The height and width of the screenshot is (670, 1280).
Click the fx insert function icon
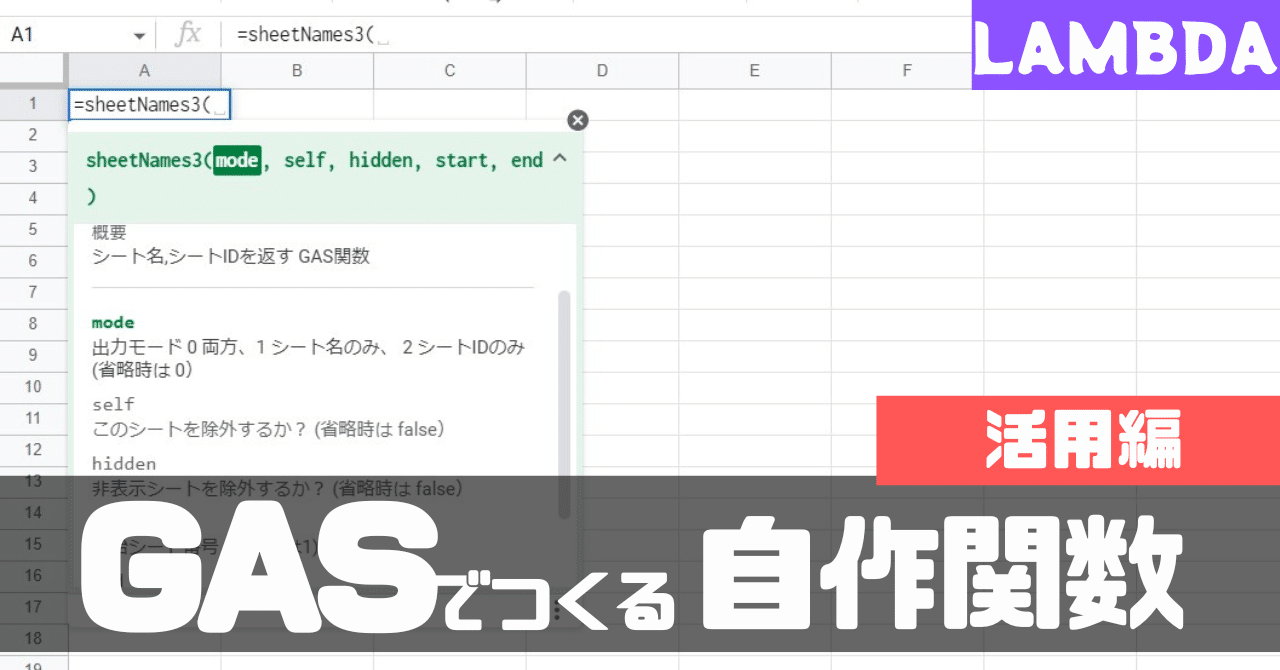[x=186, y=33]
